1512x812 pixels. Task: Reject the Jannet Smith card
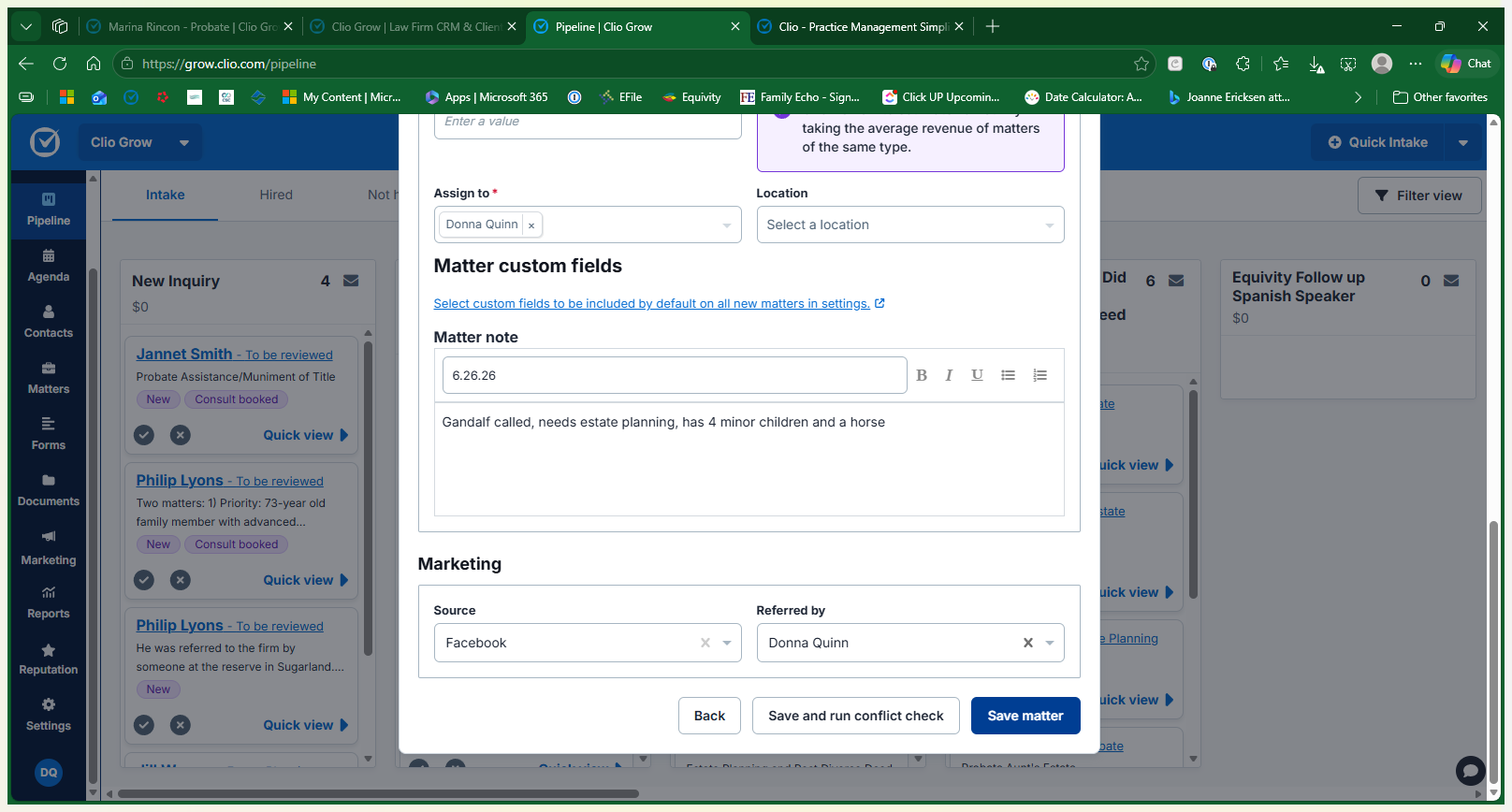tap(181, 435)
